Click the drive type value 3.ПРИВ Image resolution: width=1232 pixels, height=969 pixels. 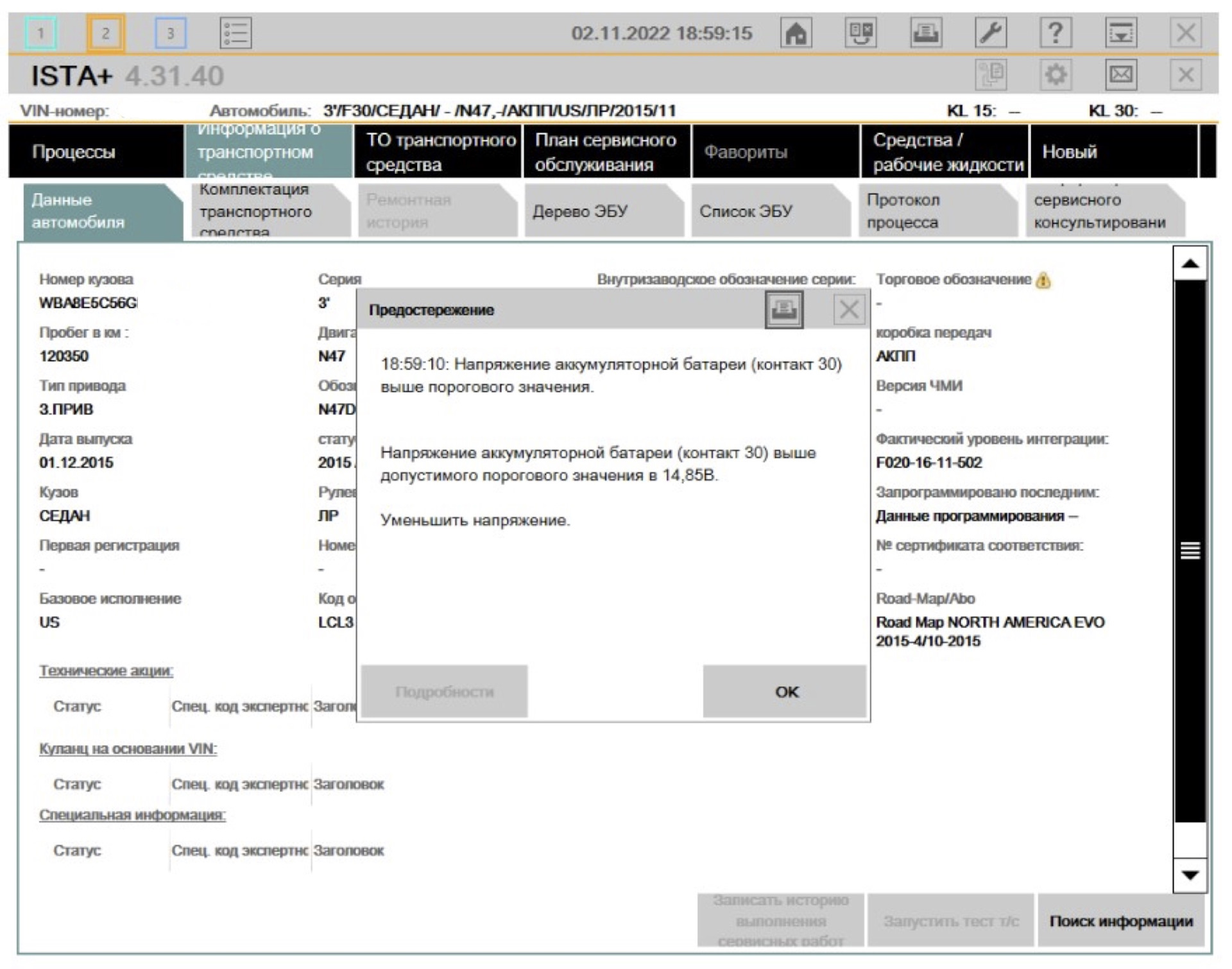[66, 409]
